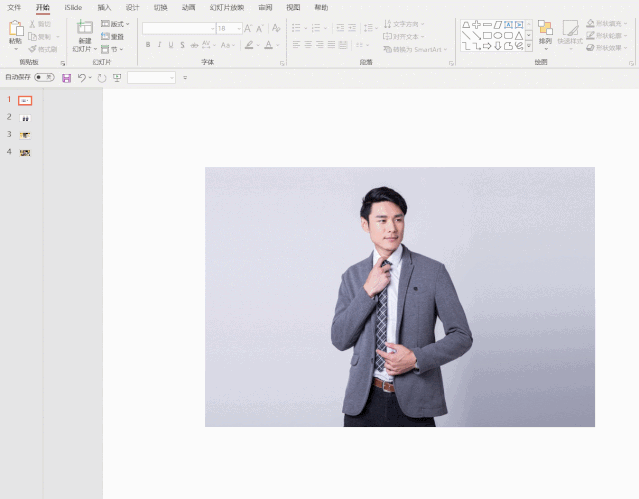Select slide 3 thumbnail
This screenshot has width=639, height=499.
25,135
